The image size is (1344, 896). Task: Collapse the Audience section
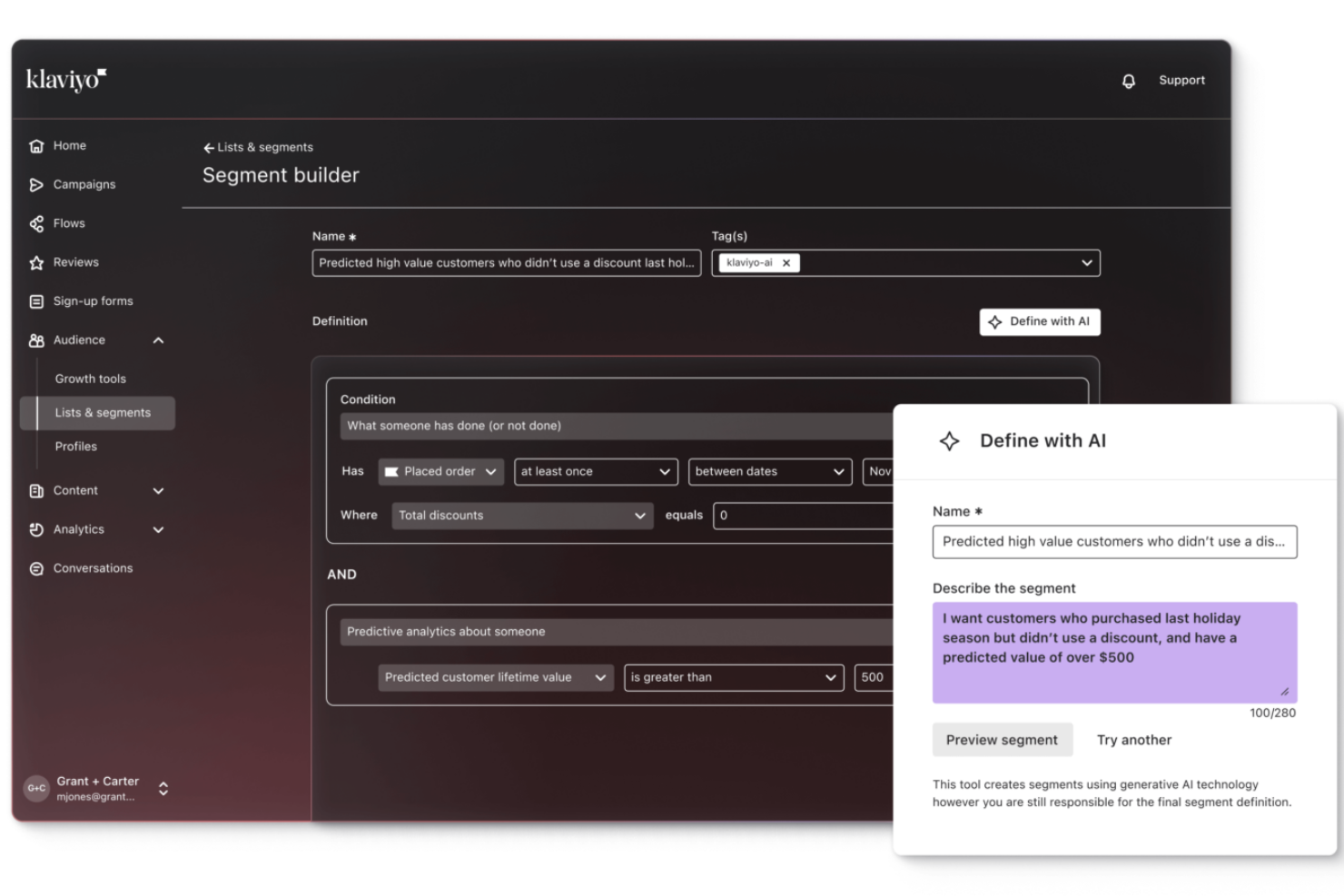pyautogui.click(x=159, y=340)
